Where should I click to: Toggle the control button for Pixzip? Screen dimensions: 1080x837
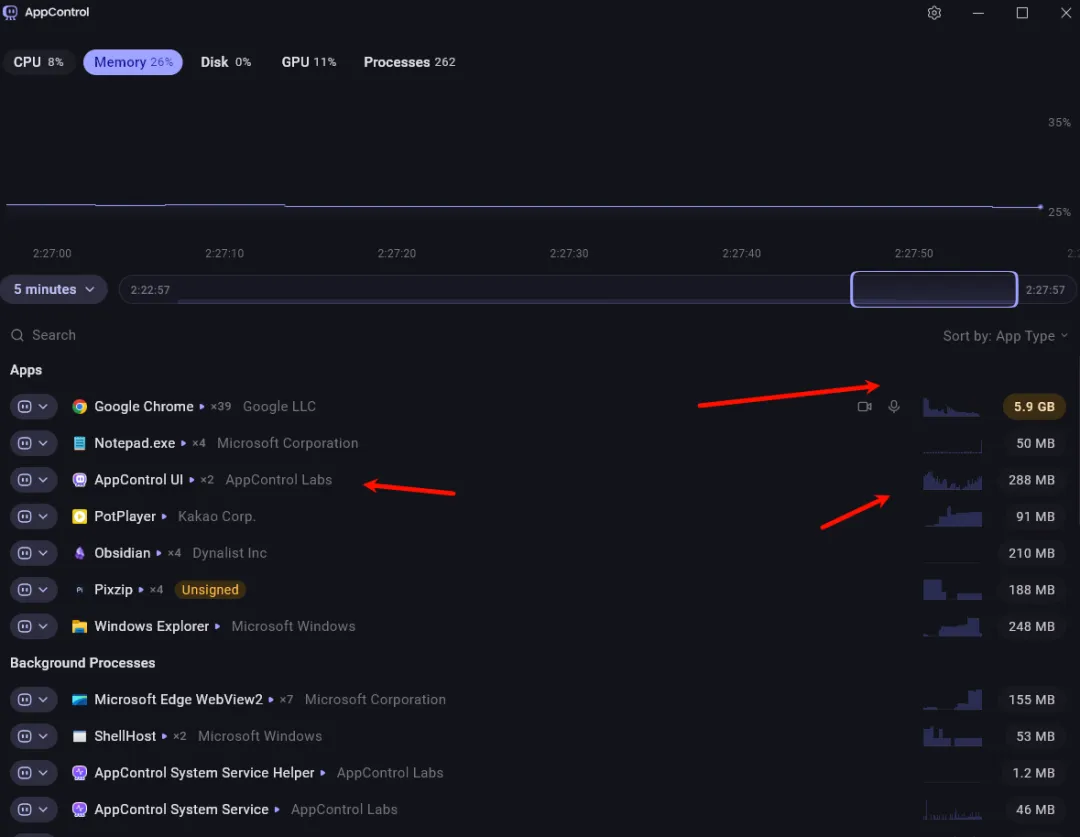coord(25,590)
